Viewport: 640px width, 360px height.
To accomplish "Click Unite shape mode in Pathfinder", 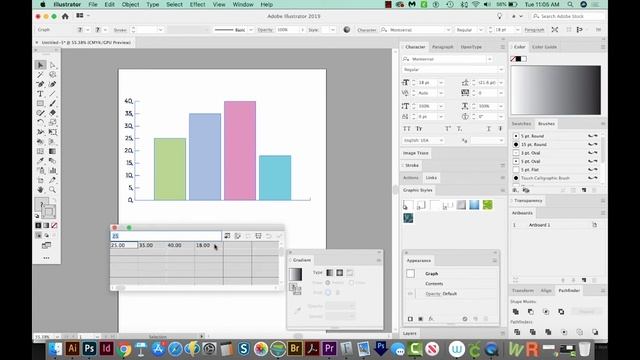I will click(516, 311).
